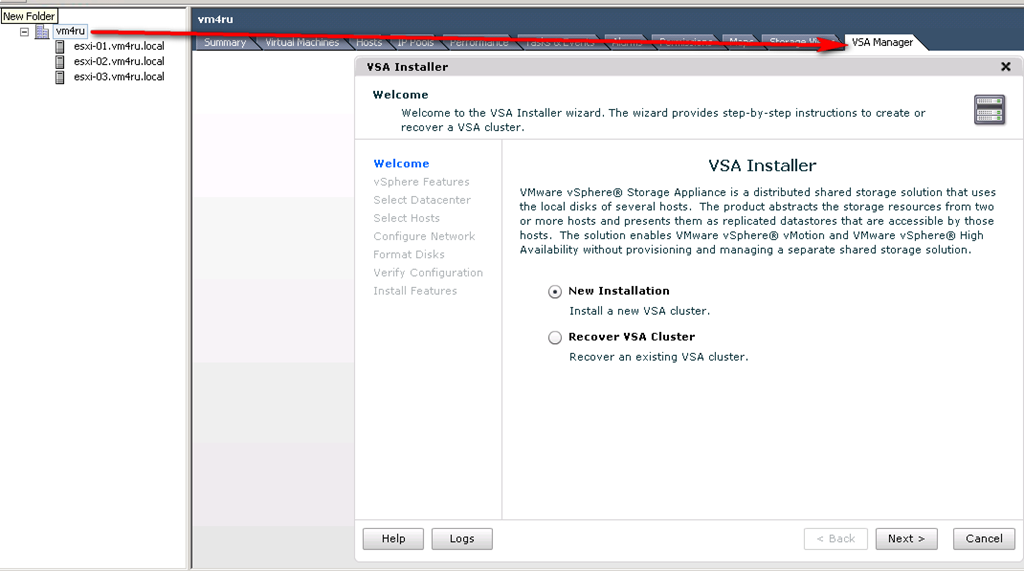
Task: Select the Recover VSA Cluster radio button
Action: 554,337
